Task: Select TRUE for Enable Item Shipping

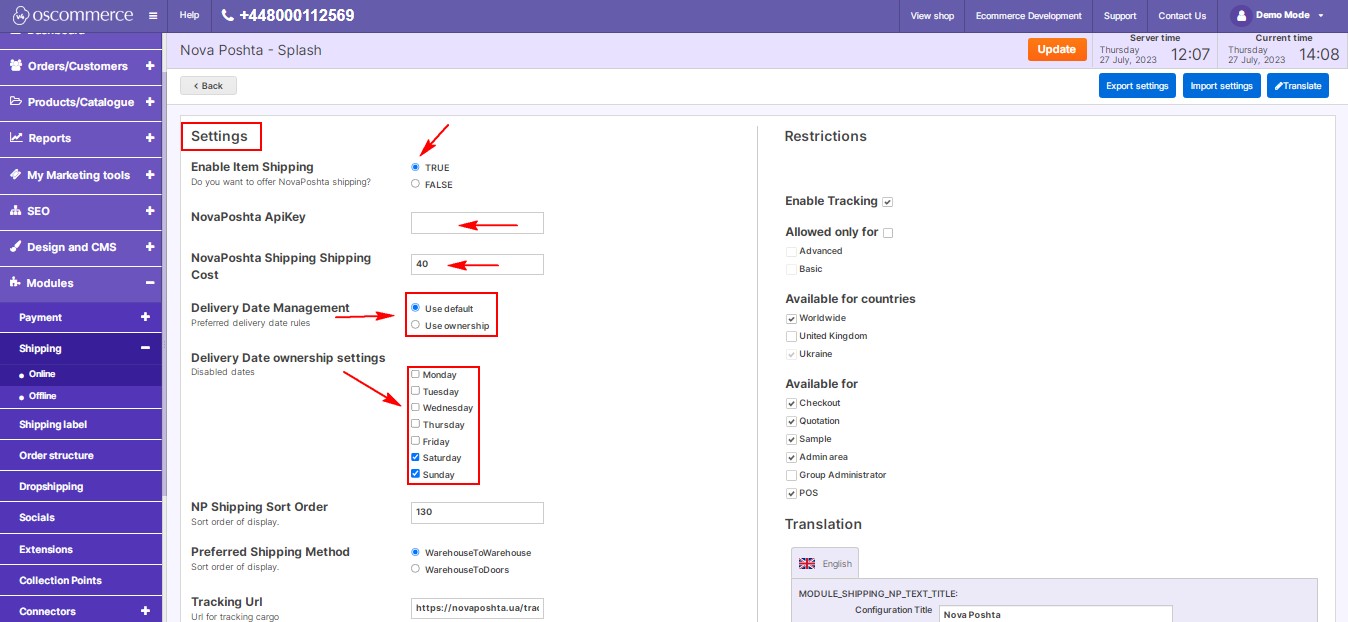Action: point(415,167)
